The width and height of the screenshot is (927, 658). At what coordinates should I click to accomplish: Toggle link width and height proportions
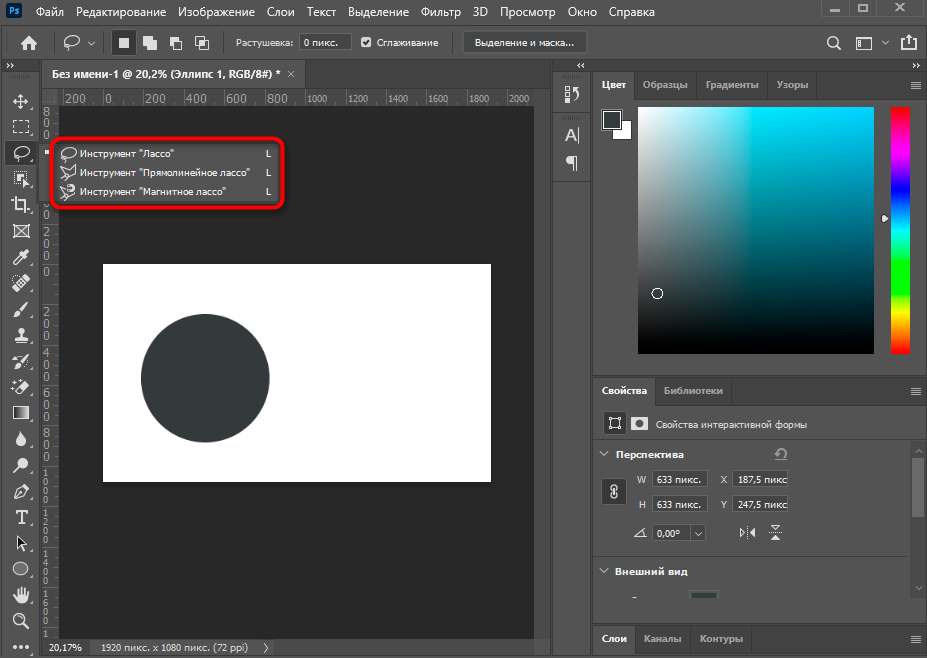click(613, 492)
